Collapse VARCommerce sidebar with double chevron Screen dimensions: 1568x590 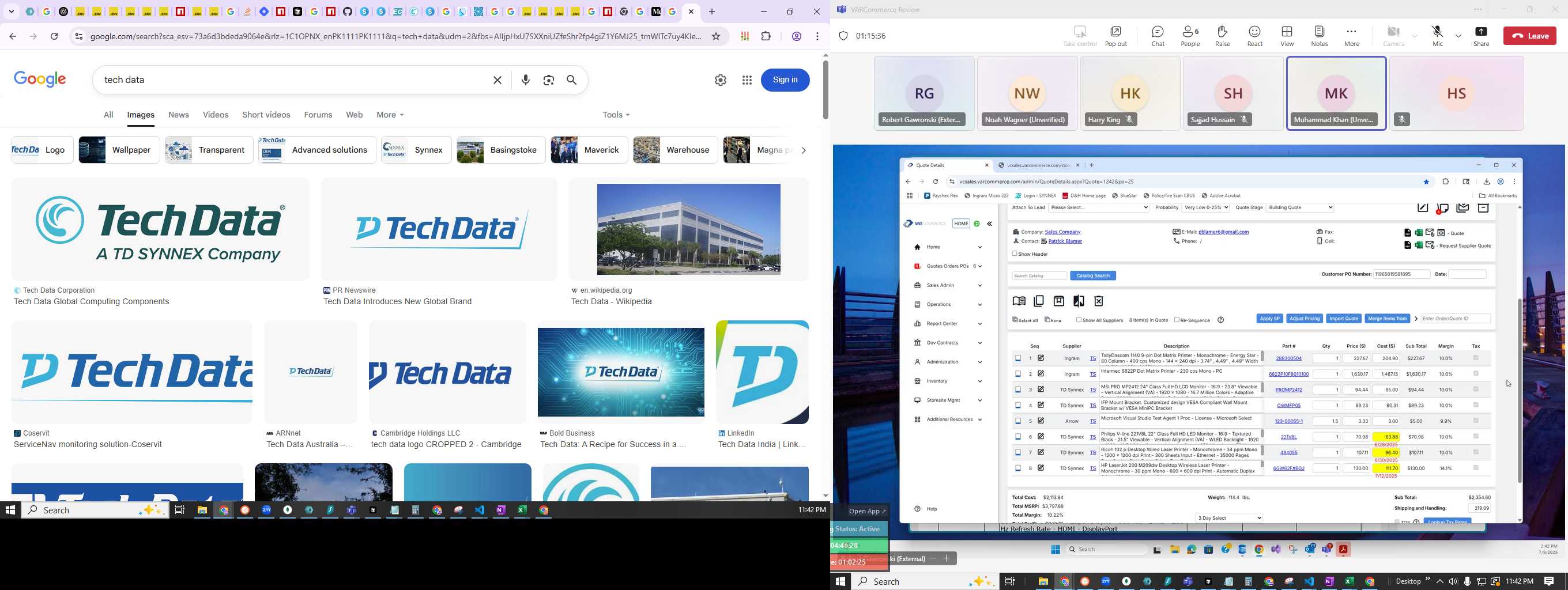point(990,224)
